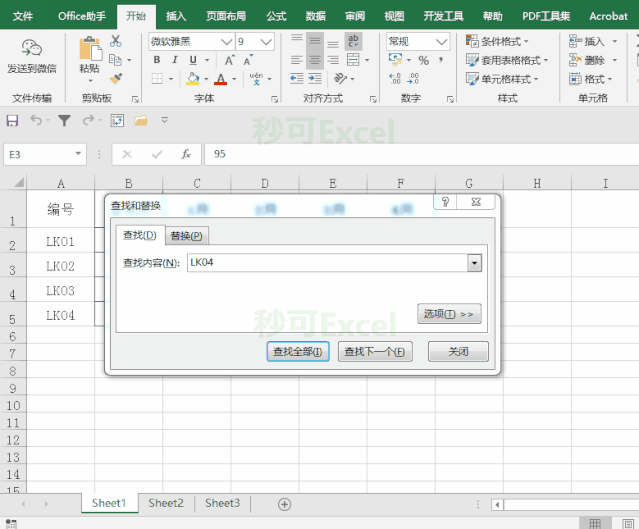Click 选项 Options >> button
The width and height of the screenshot is (639, 529).
coord(449,314)
